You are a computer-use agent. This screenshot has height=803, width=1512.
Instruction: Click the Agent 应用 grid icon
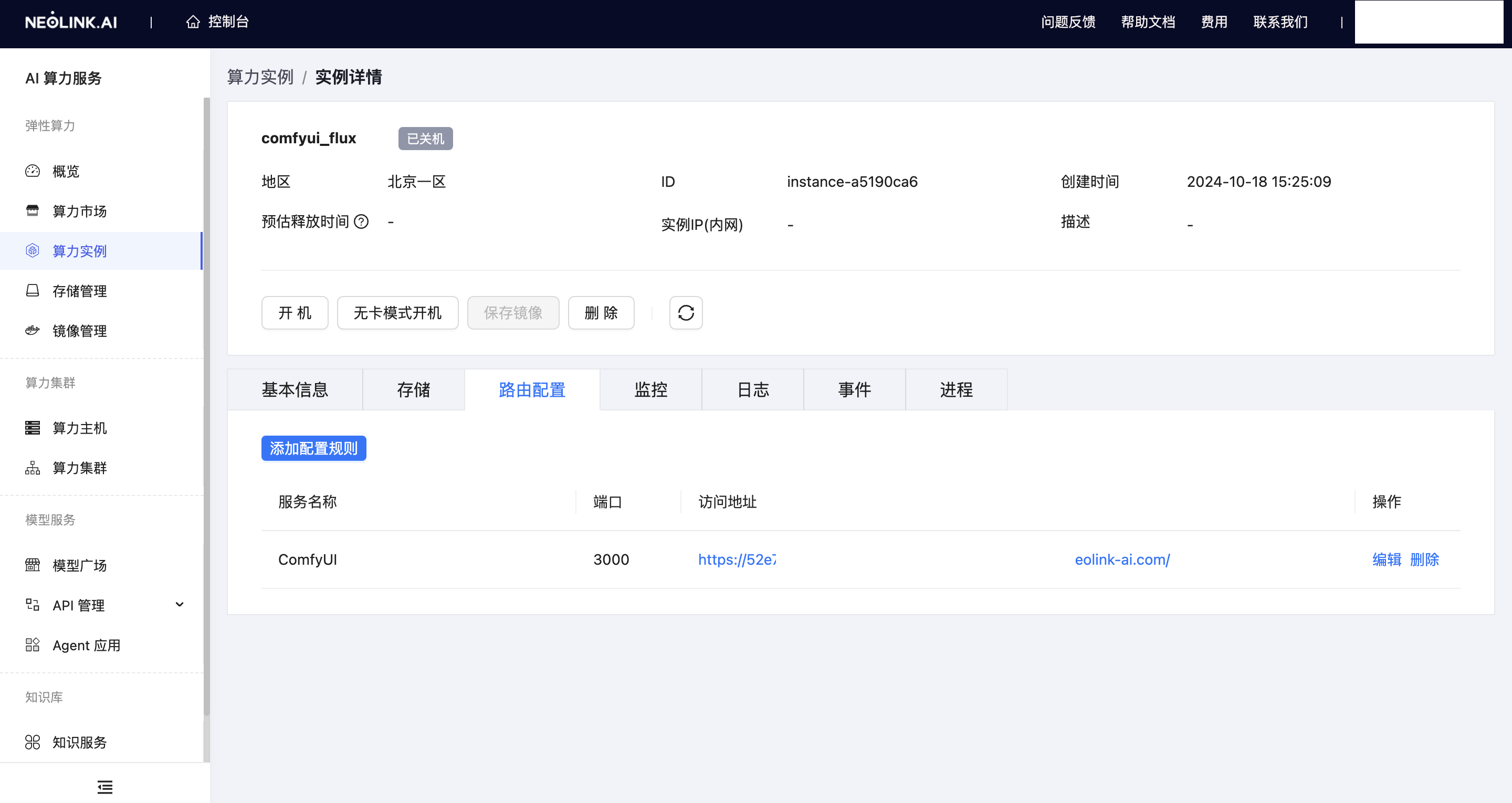(x=32, y=645)
